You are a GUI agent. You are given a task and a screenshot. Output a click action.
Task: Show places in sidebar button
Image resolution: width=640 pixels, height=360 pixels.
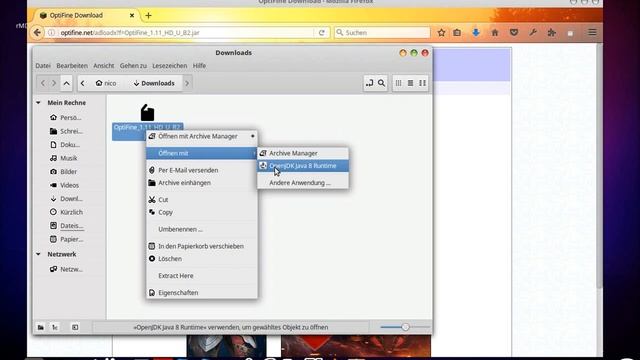tap(41, 327)
